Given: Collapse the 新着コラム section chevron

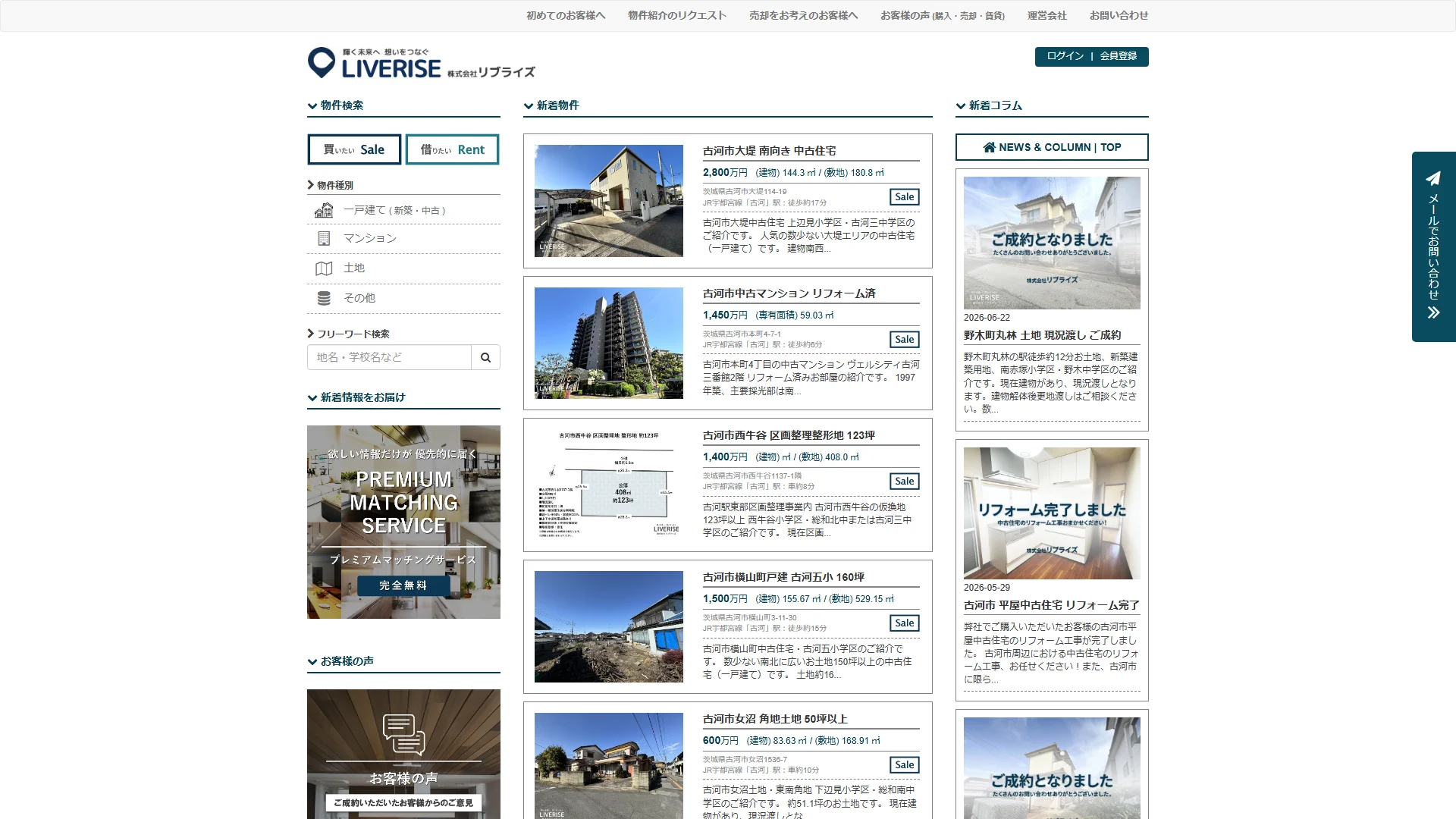Looking at the screenshot, I should point(961,106).
